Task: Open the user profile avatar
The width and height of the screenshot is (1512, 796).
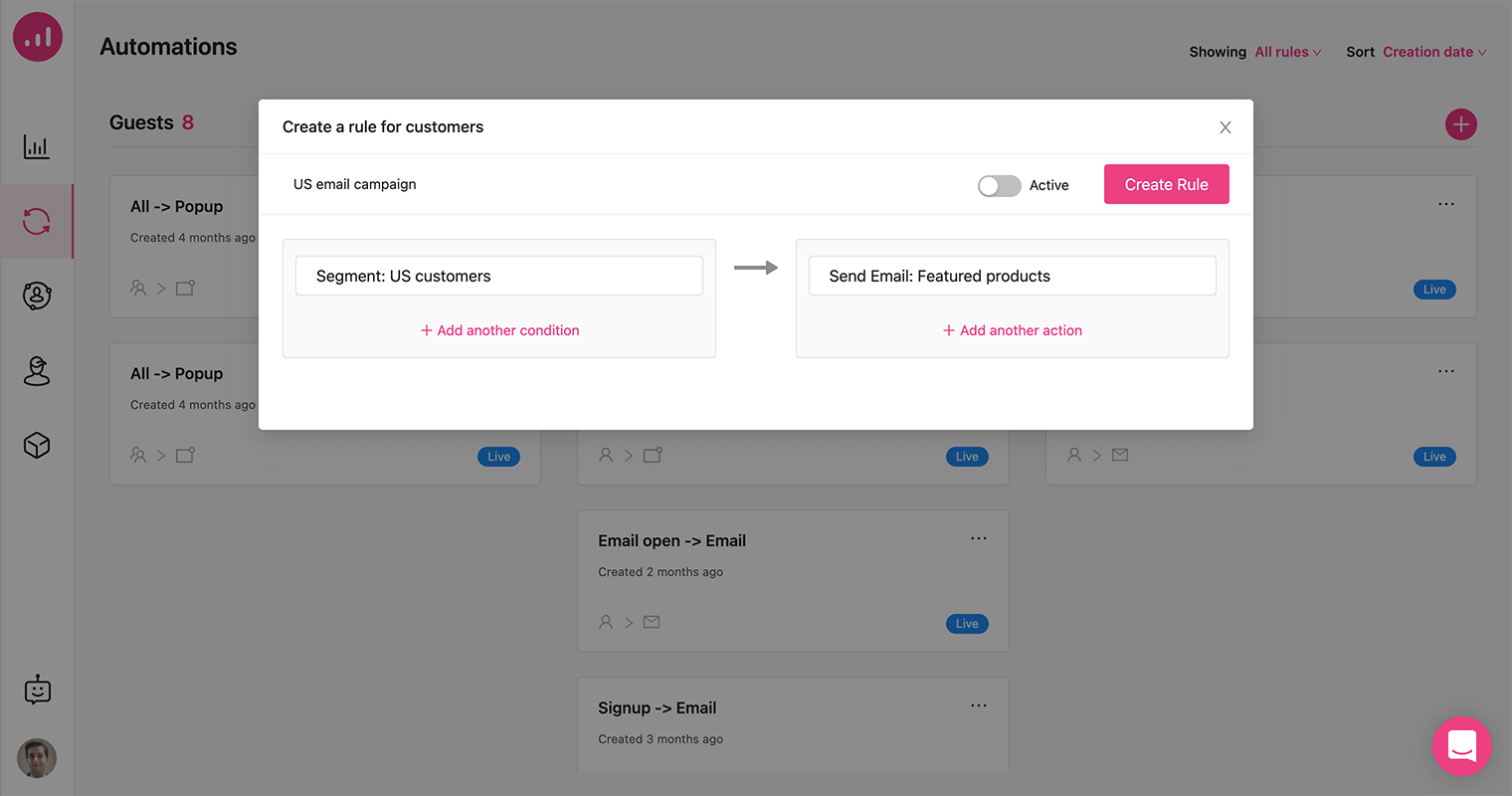Action: [37, 758]
